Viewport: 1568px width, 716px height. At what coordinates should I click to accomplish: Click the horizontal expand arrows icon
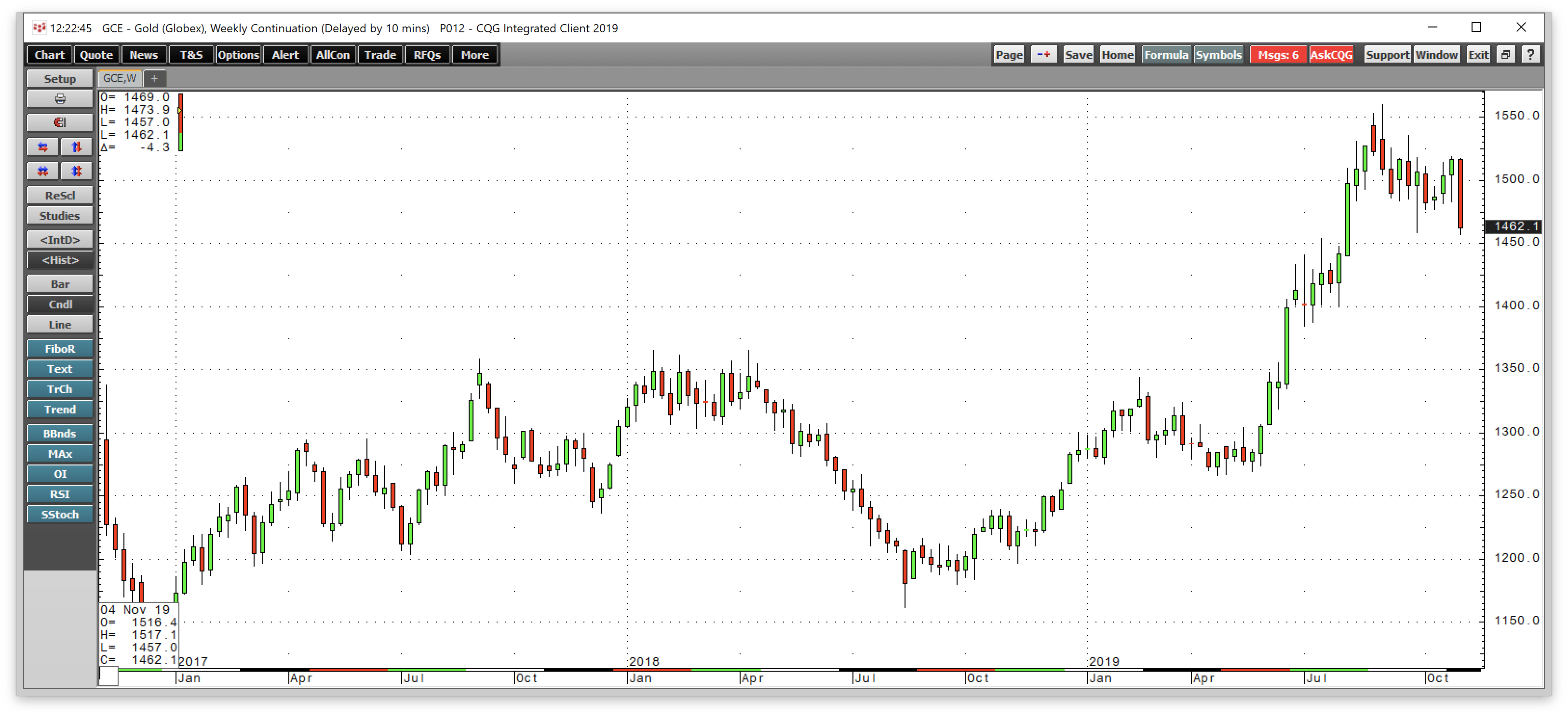(41, 146)
